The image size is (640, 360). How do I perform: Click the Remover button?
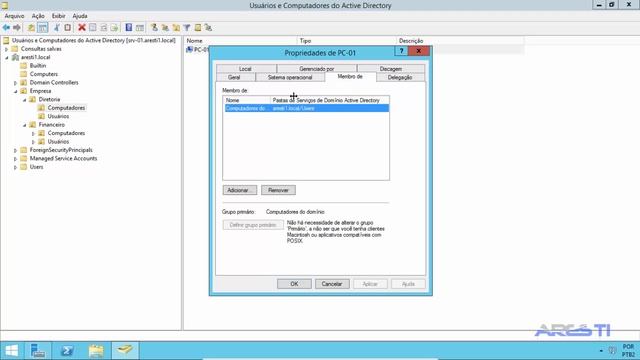[278, 190]
